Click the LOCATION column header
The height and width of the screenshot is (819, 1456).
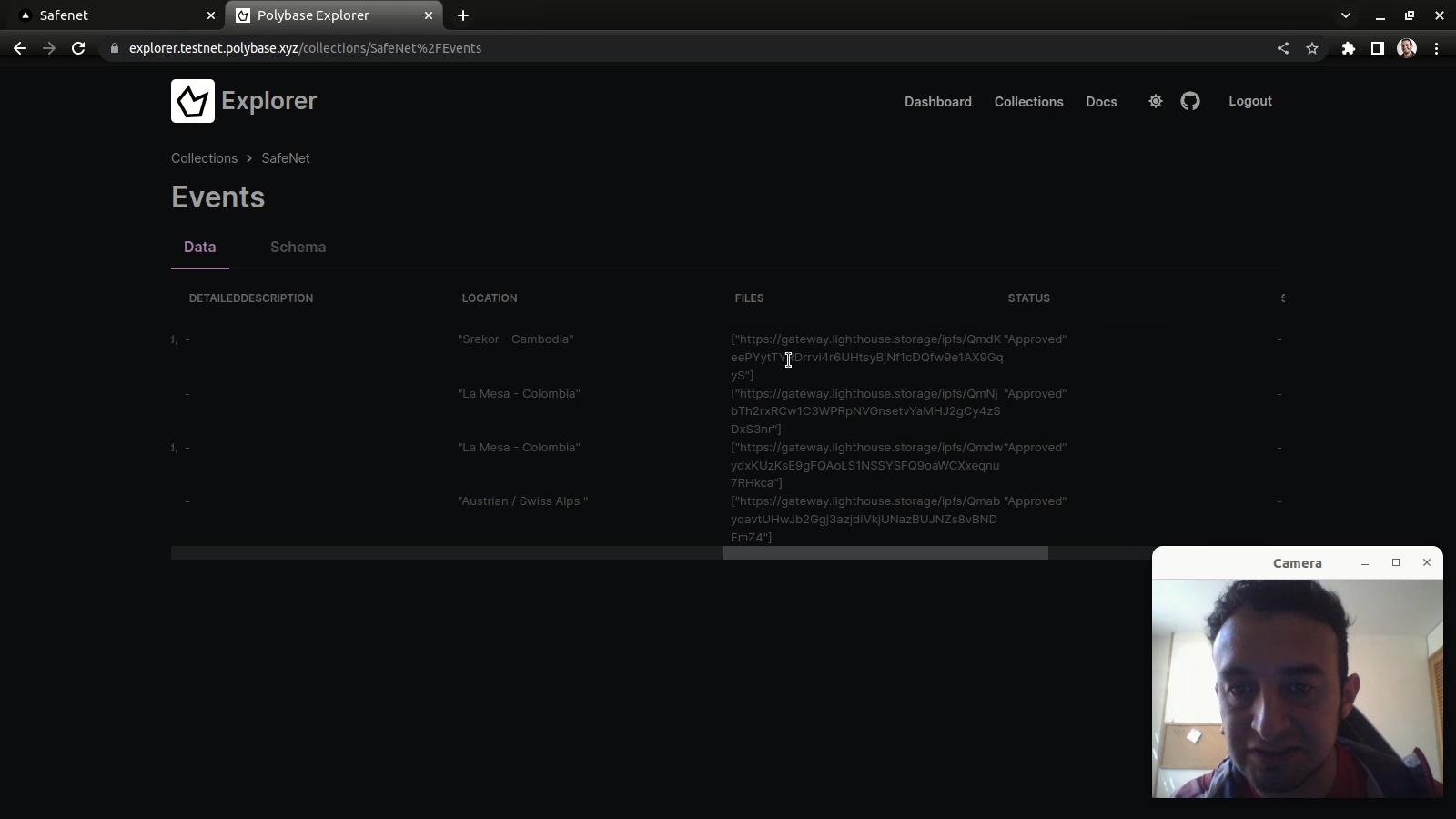(490, 298)
